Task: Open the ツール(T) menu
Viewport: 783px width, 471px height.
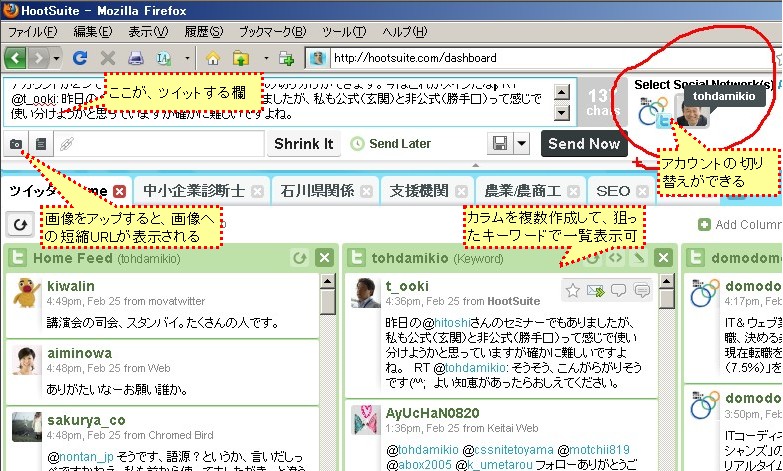Action: [344, 32]
